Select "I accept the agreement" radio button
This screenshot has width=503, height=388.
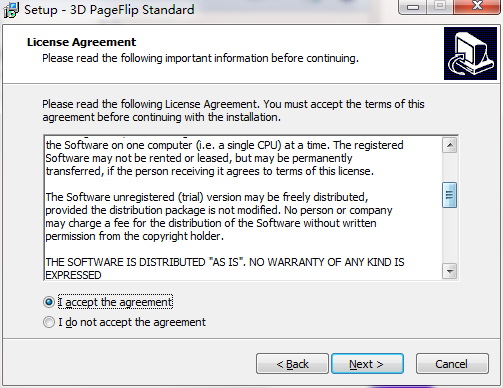coord(49,302)
